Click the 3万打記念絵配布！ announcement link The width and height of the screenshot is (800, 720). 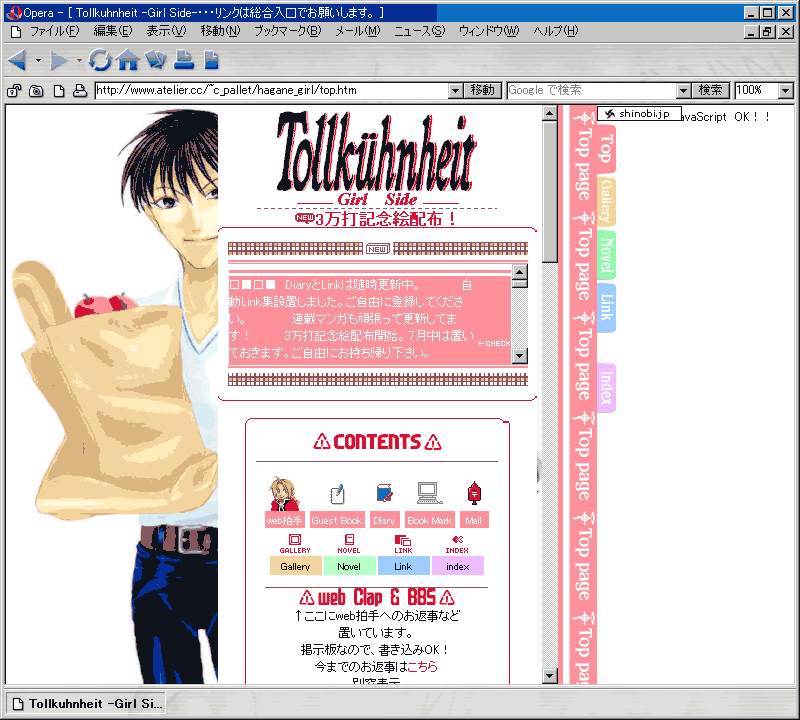(386, 219)
